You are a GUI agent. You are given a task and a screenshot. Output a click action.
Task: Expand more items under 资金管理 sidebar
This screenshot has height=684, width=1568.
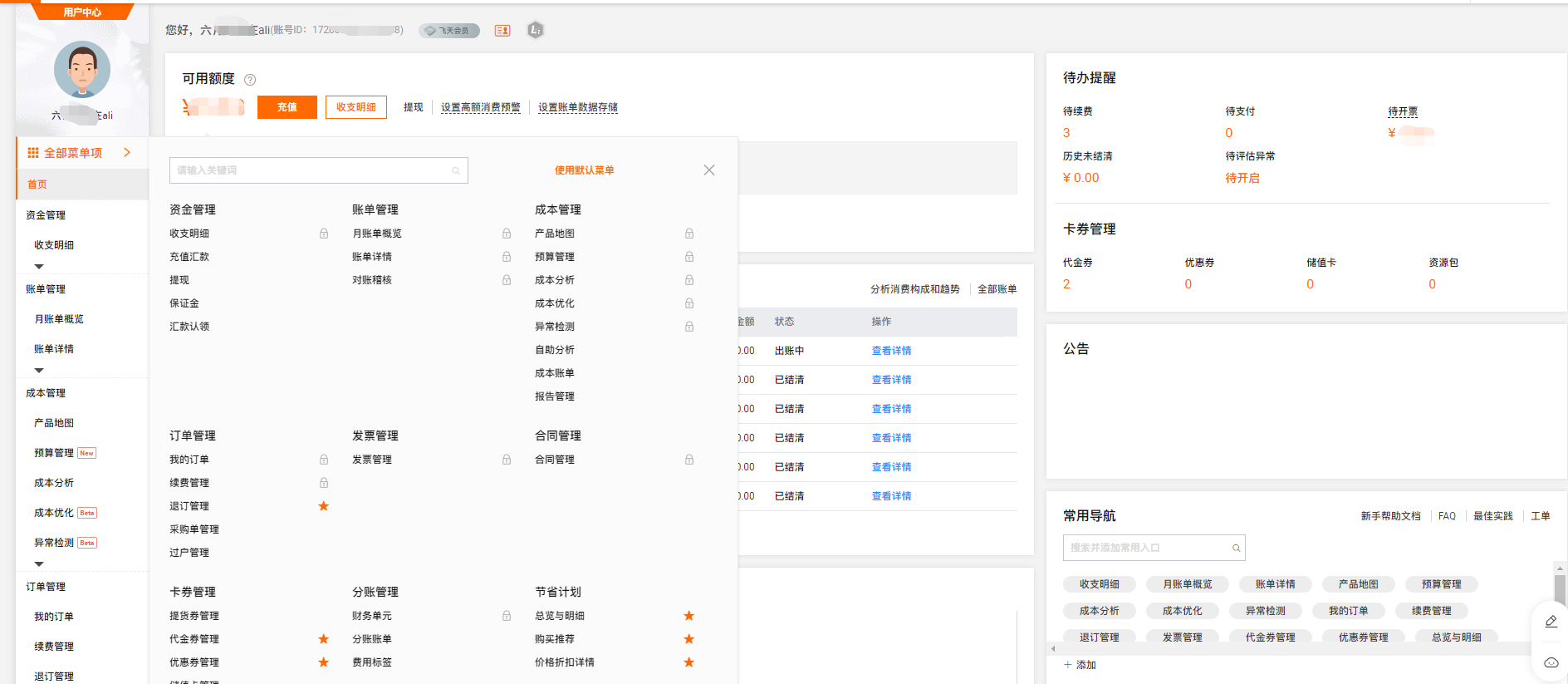click(39, 267)
